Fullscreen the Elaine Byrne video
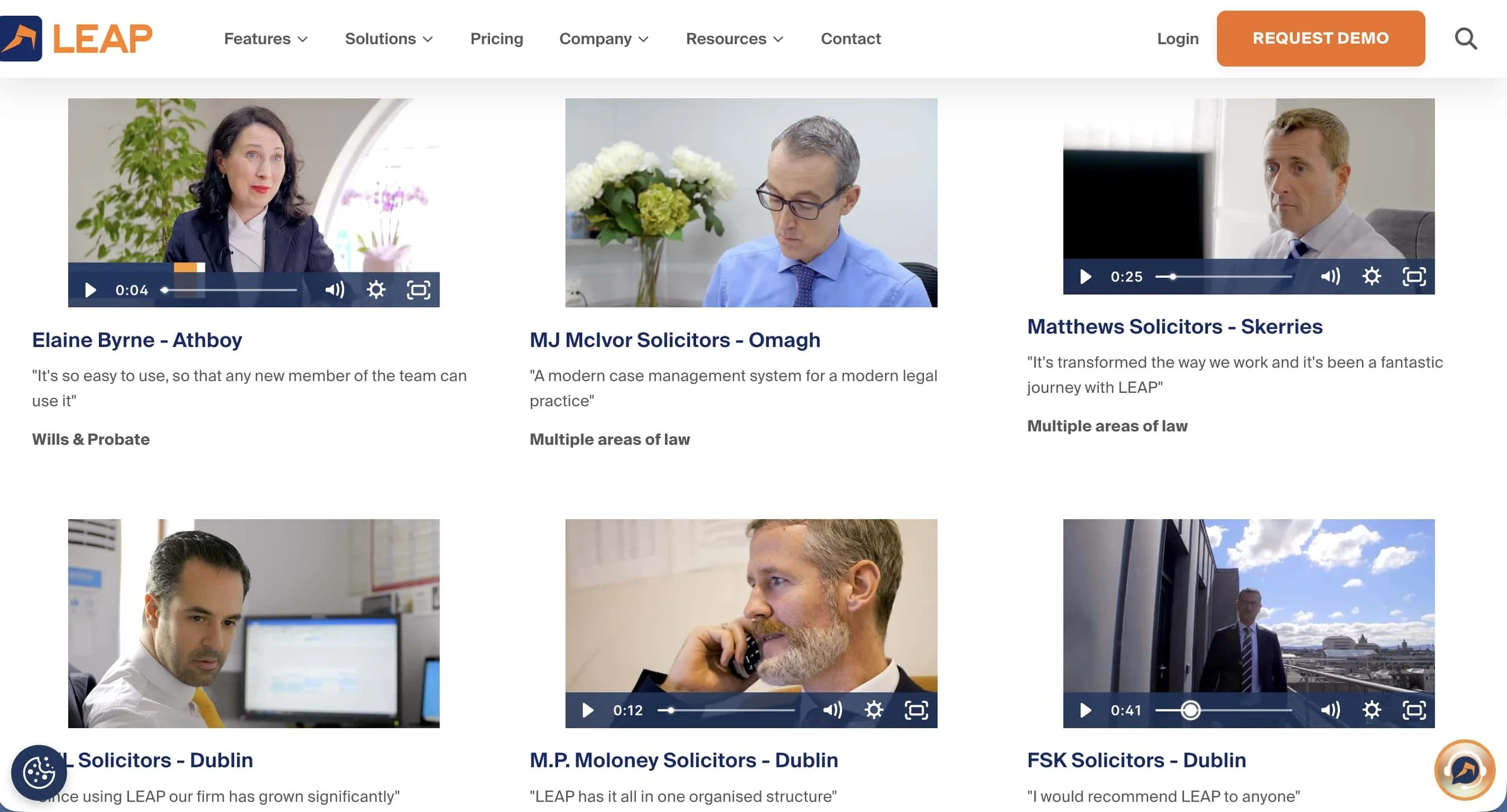The image size is (1507, 812). pyautogui.click(x=418, y=290)
